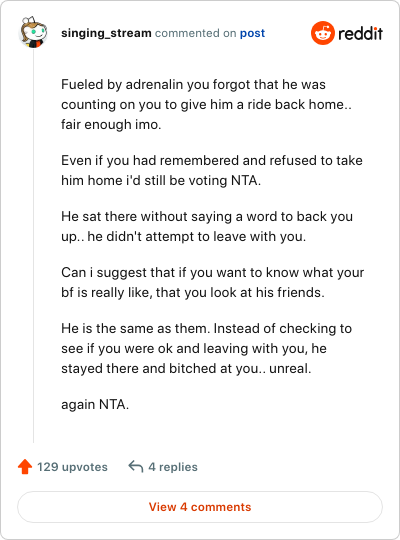Click the orange Reddit Snoo logo
The width and height of the screenshot is (400, 540).
(322, 33)
